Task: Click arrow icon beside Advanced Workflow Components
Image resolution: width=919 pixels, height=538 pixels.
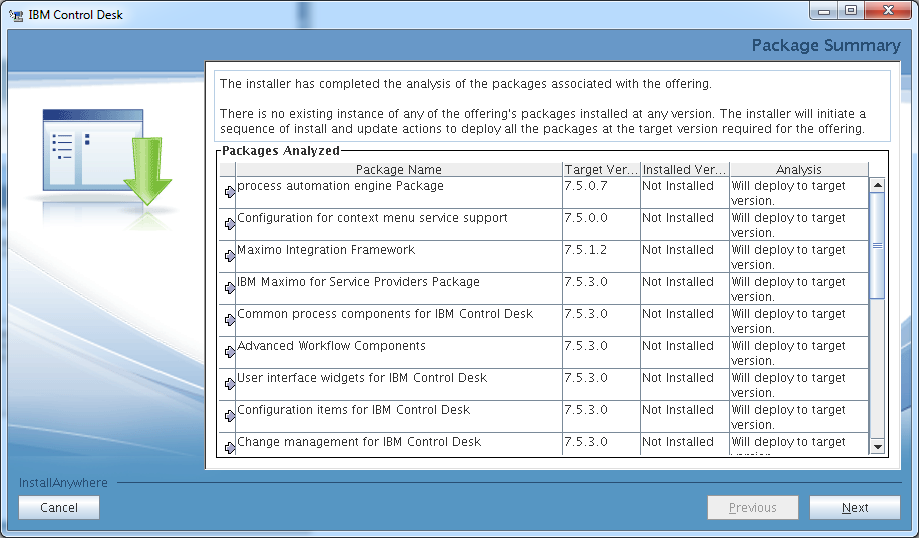Action: (230, 352)
